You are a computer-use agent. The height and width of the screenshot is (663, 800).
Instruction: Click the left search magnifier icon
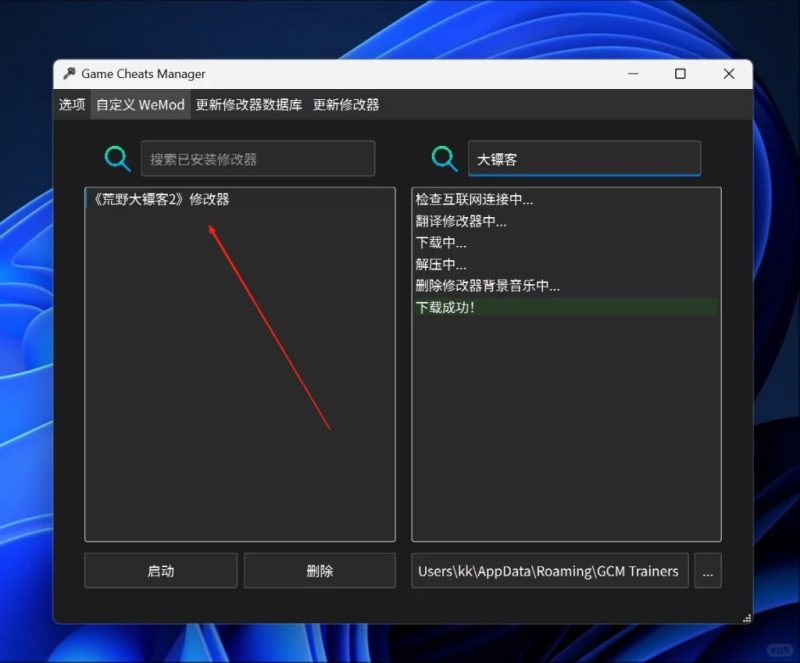[117, 158]
